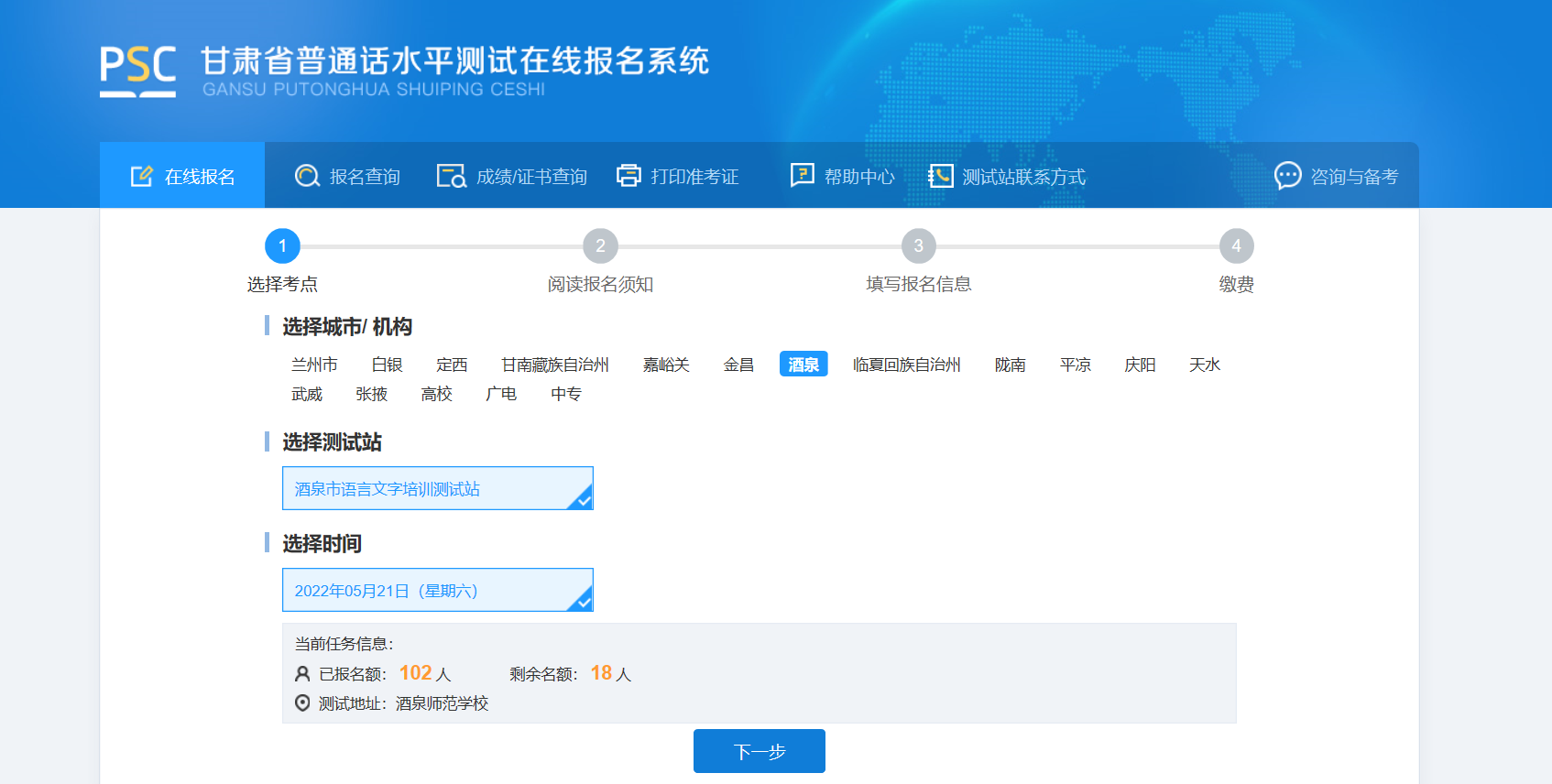Select 兰州市 as the city
This screenshot has width=1552, height=784.
[314, 365]
